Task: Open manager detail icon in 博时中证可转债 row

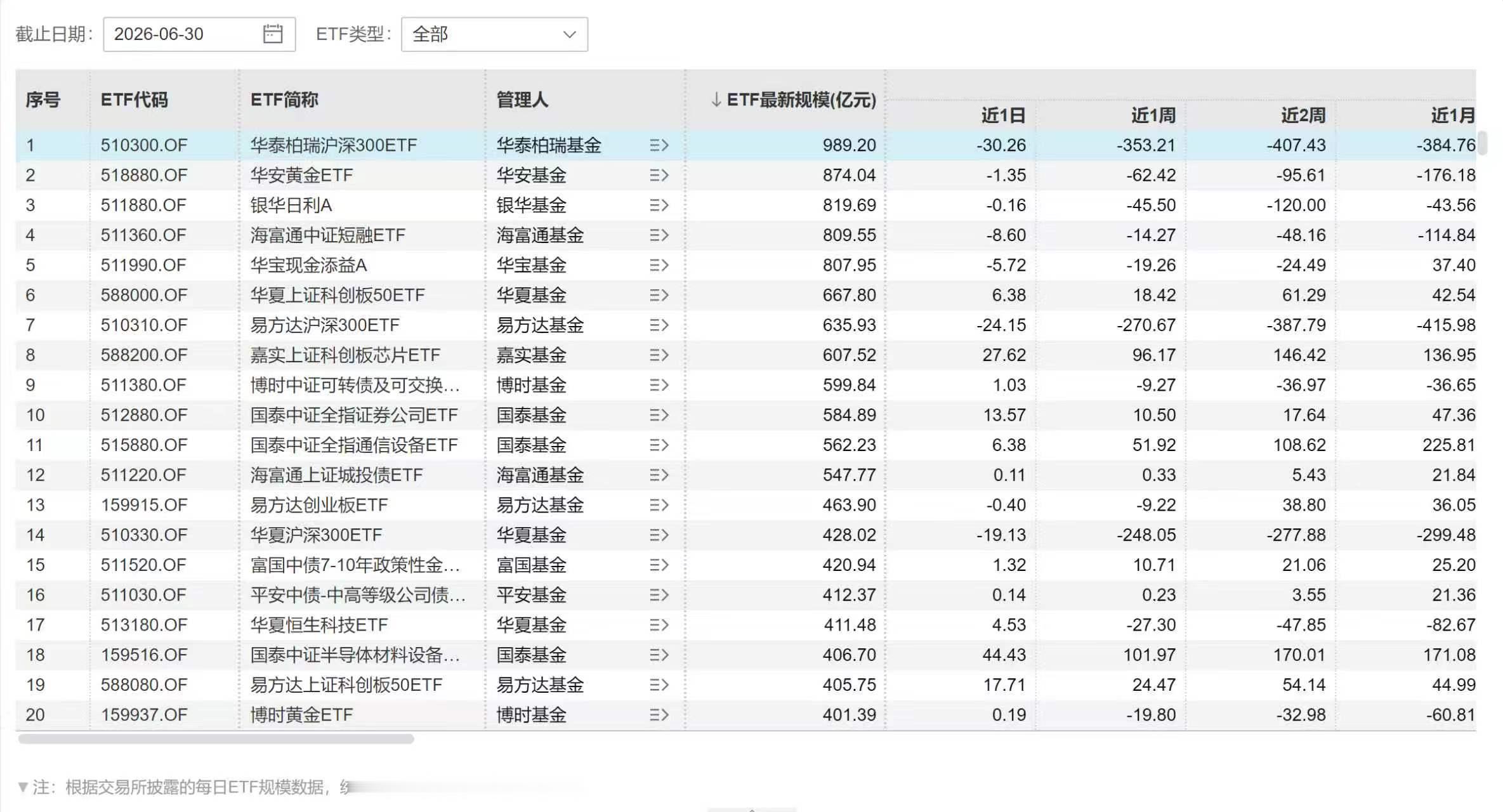Action: coord(659,385)
